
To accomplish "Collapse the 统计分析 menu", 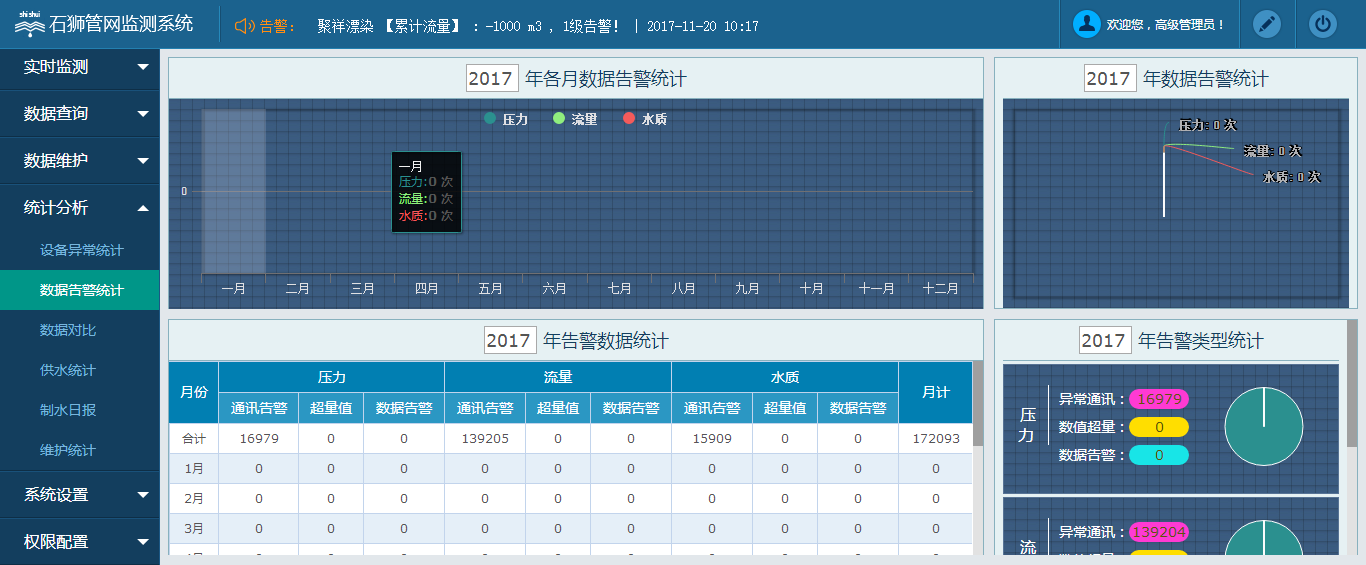I will [80, 208].
